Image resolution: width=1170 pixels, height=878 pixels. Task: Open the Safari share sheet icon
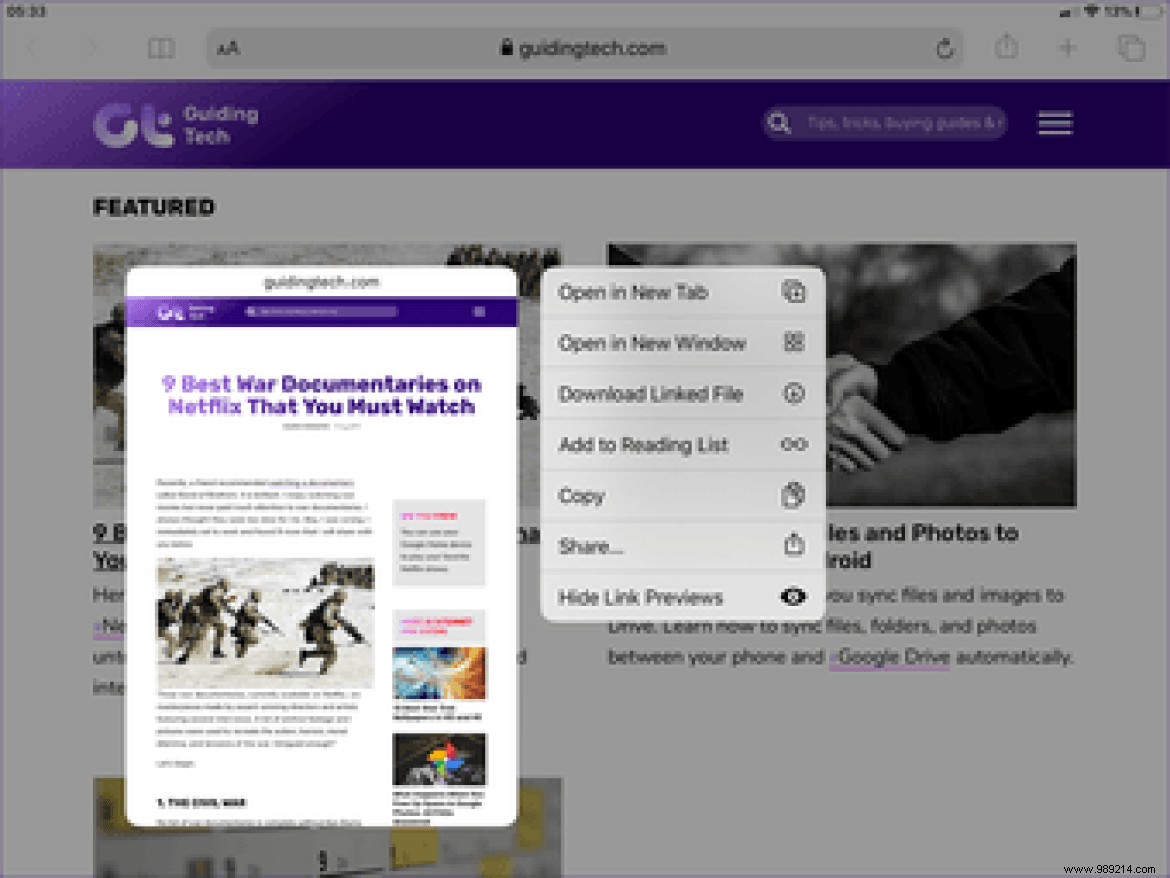click(x=1007, y=47)
